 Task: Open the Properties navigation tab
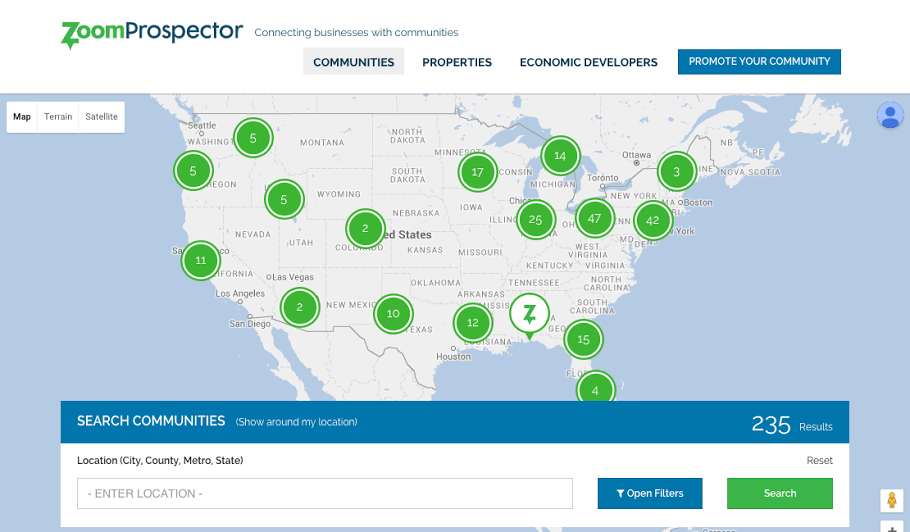[x=457, y=61]
